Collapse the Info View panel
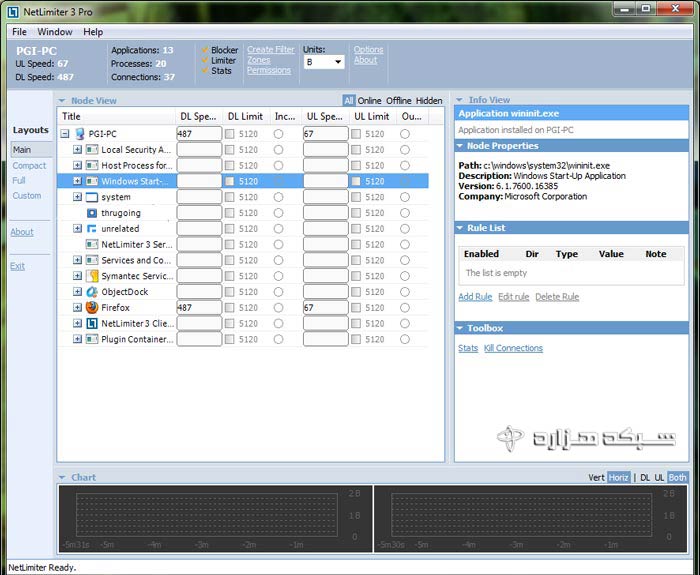The image size is (700, 575). tap(459, 100)
